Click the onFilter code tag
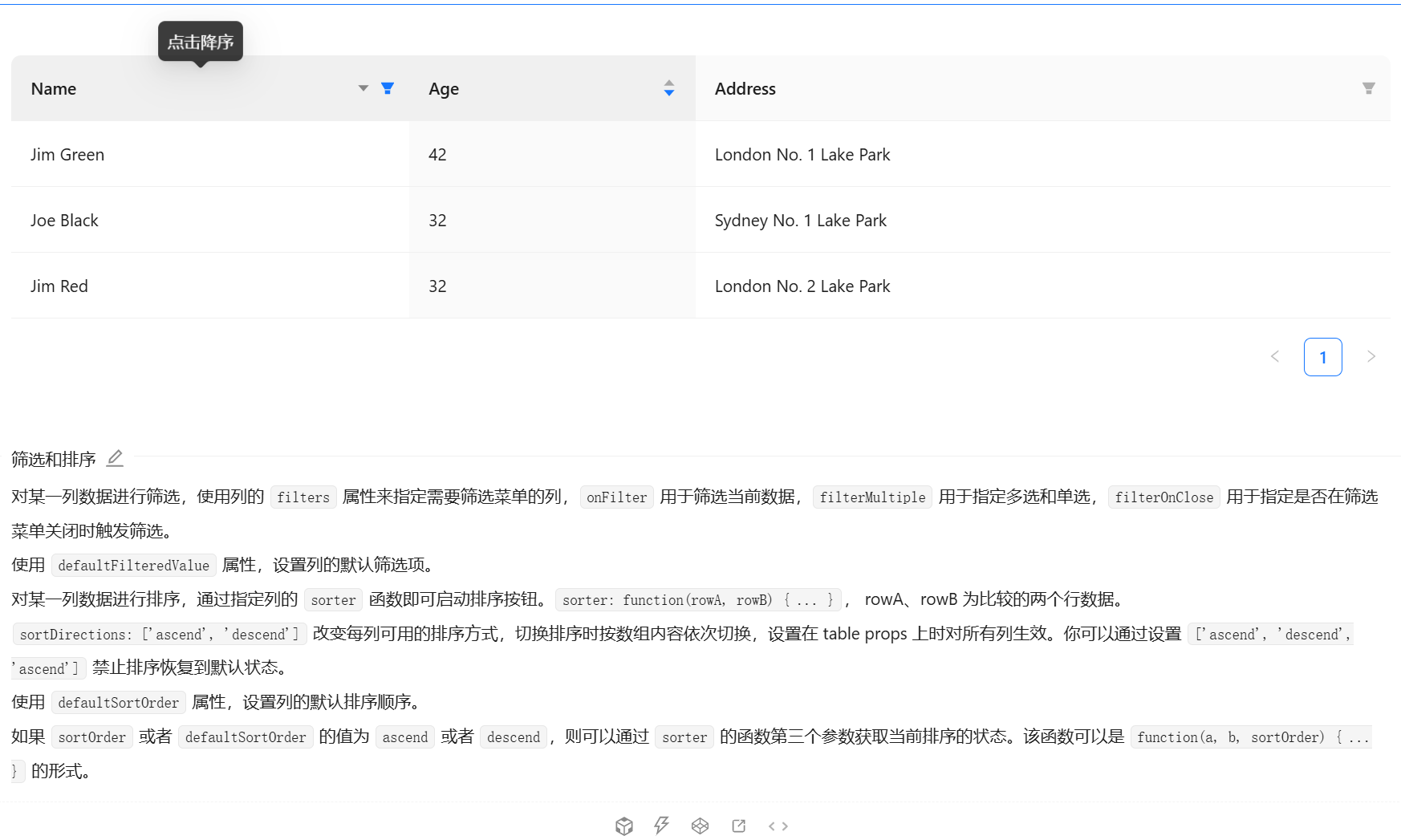The width and height of the screenshot is (1401, 840). [x=616, y=497]
